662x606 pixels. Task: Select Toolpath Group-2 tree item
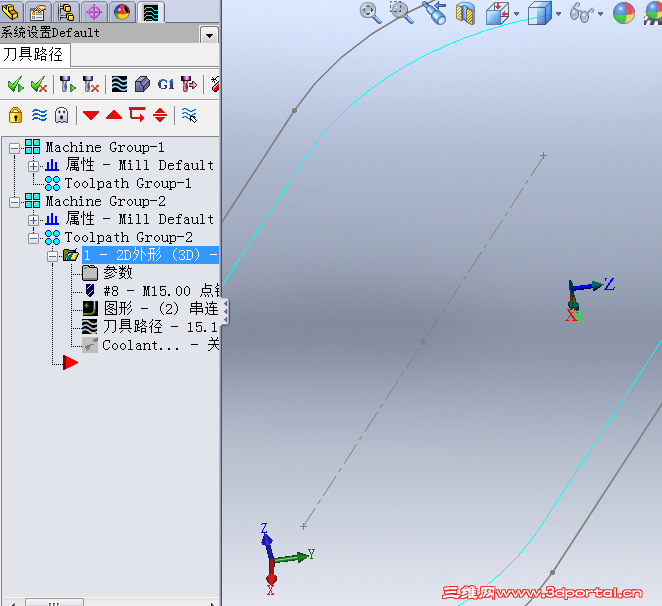tap(128, 237)
